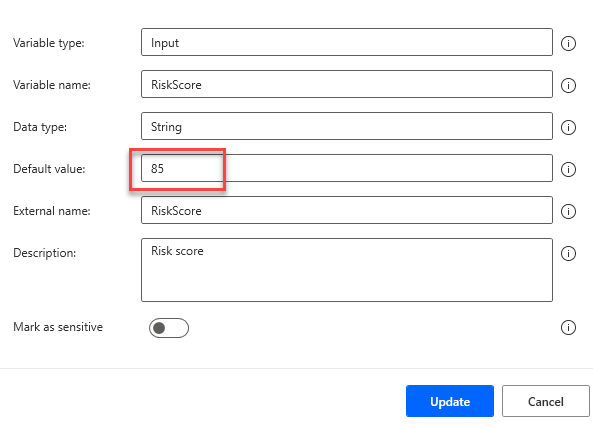
Task: Select the Variable name label
Action: coord(52,85)
